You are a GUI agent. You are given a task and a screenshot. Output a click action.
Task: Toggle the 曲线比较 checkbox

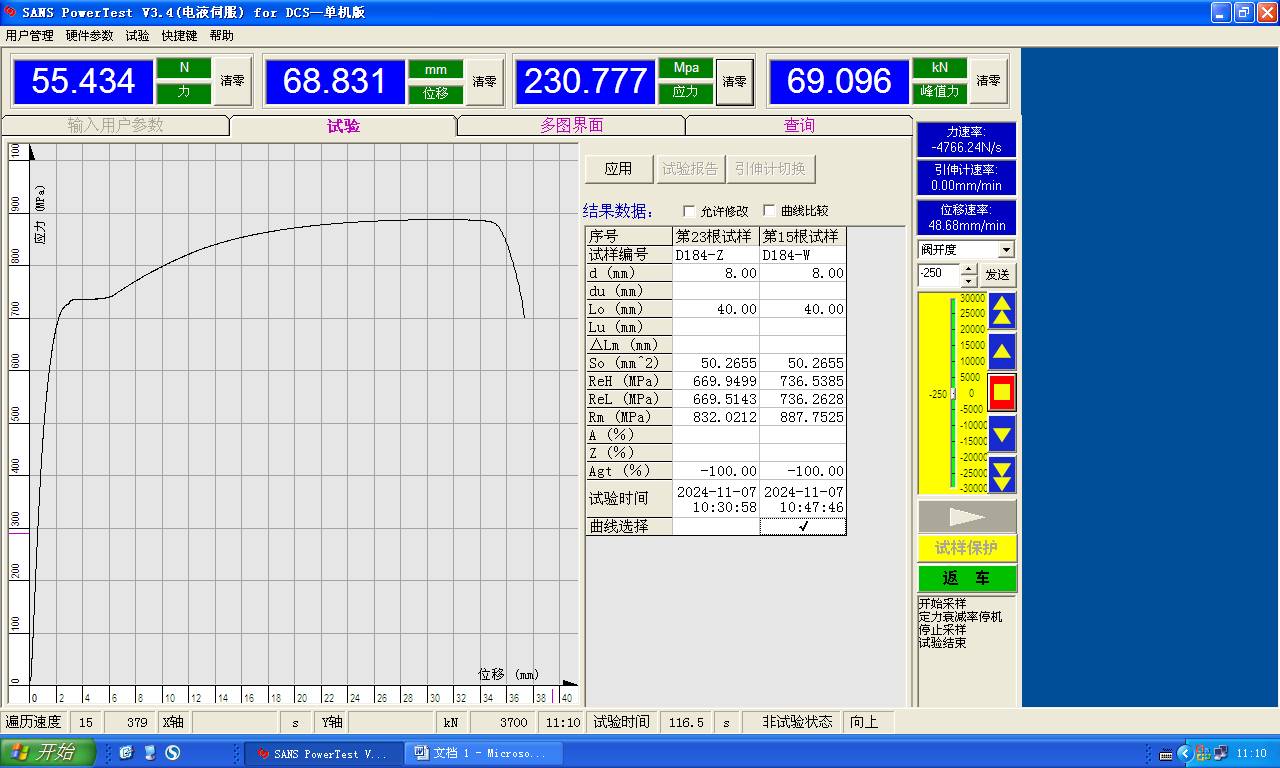point(769,211)
